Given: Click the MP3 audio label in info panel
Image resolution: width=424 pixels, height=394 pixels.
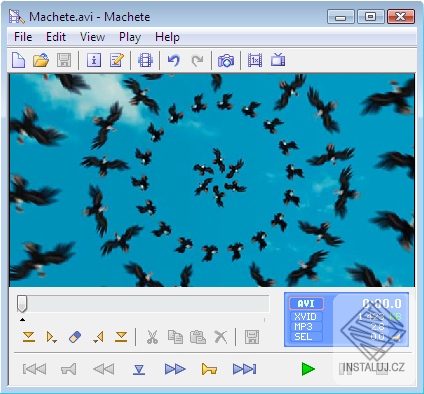Looking at the screenshot, I should pos(306,326).
